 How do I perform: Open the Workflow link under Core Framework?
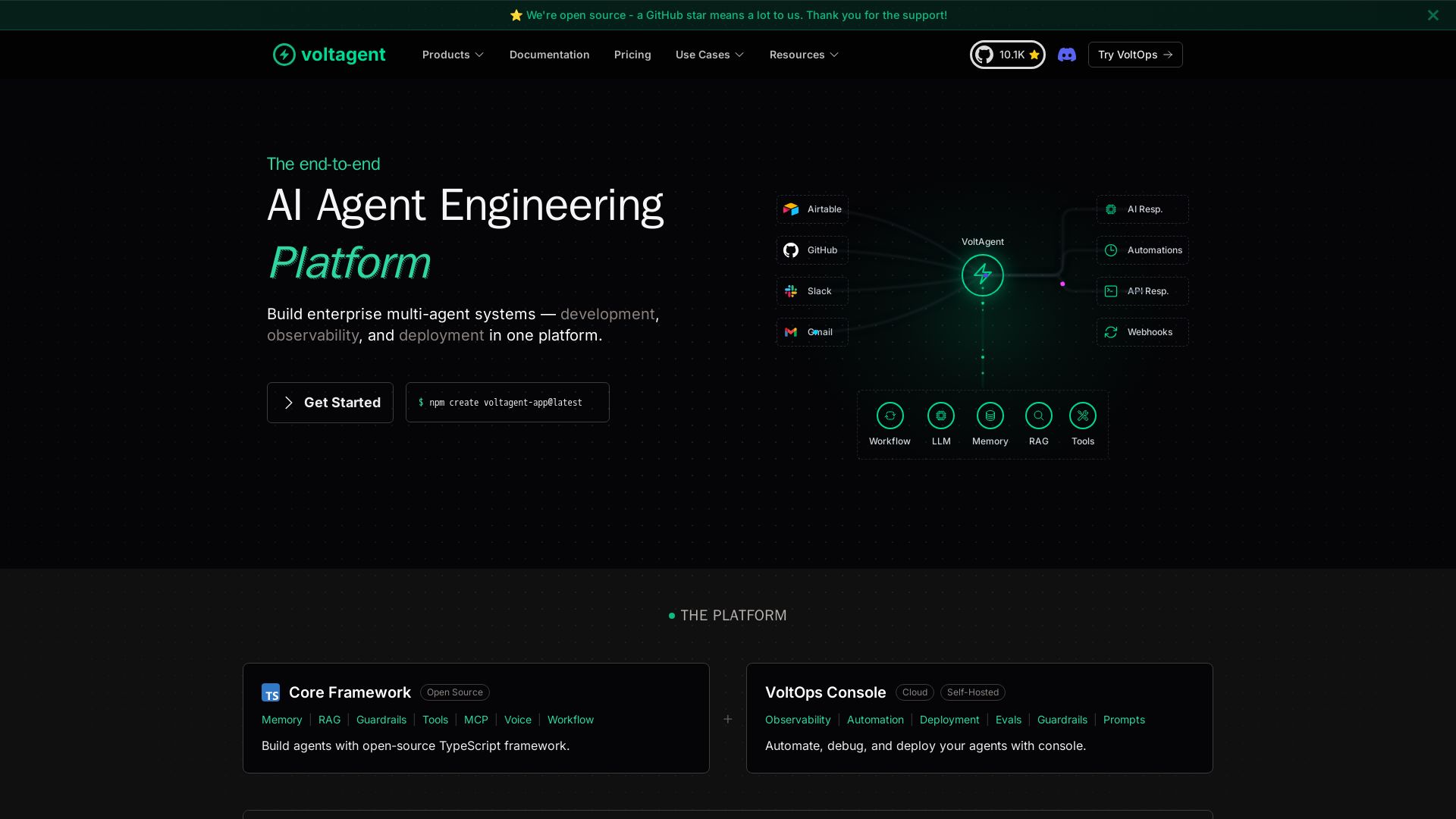pos(571,720)
